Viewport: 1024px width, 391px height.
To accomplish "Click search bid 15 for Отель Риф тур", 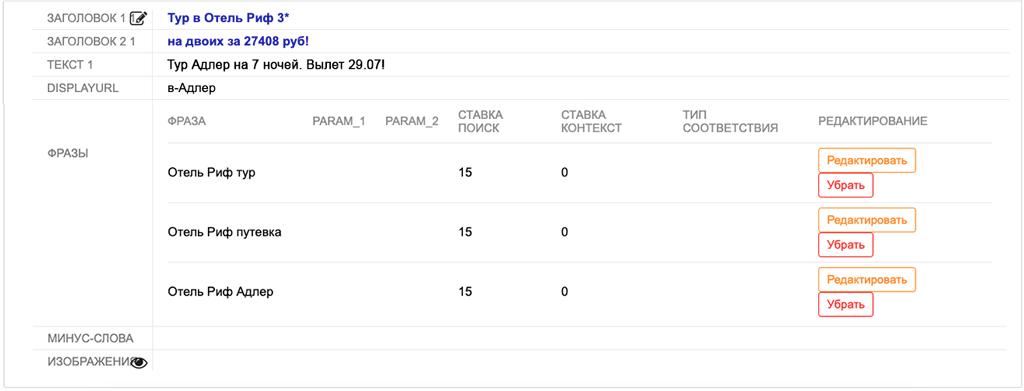I will coord(465,173).
